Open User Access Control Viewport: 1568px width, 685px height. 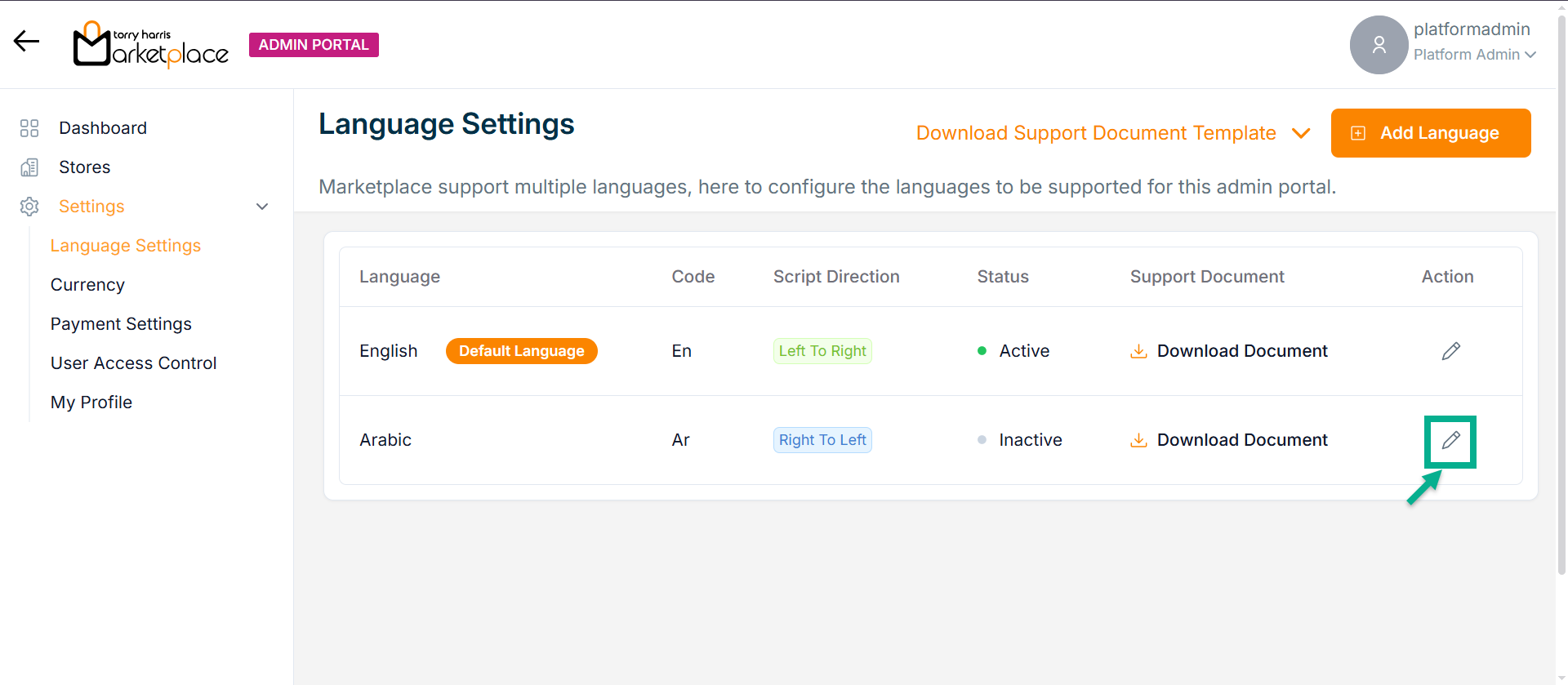(x=133, y=363)
